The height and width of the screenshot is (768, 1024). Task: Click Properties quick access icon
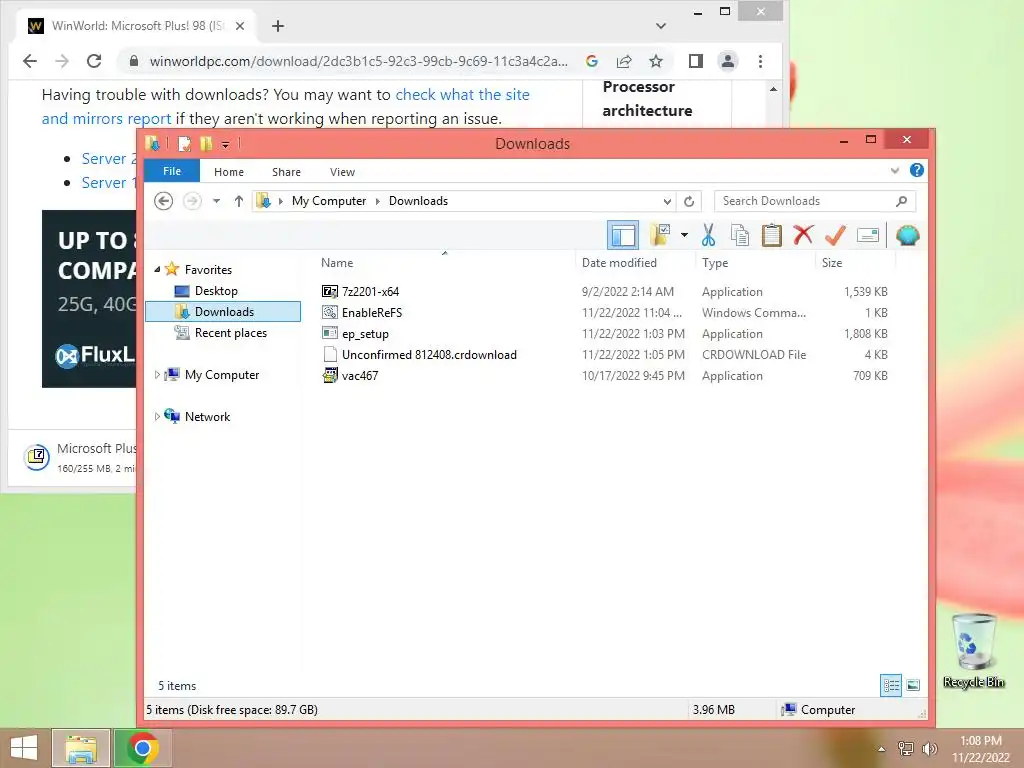coord(185,144)
